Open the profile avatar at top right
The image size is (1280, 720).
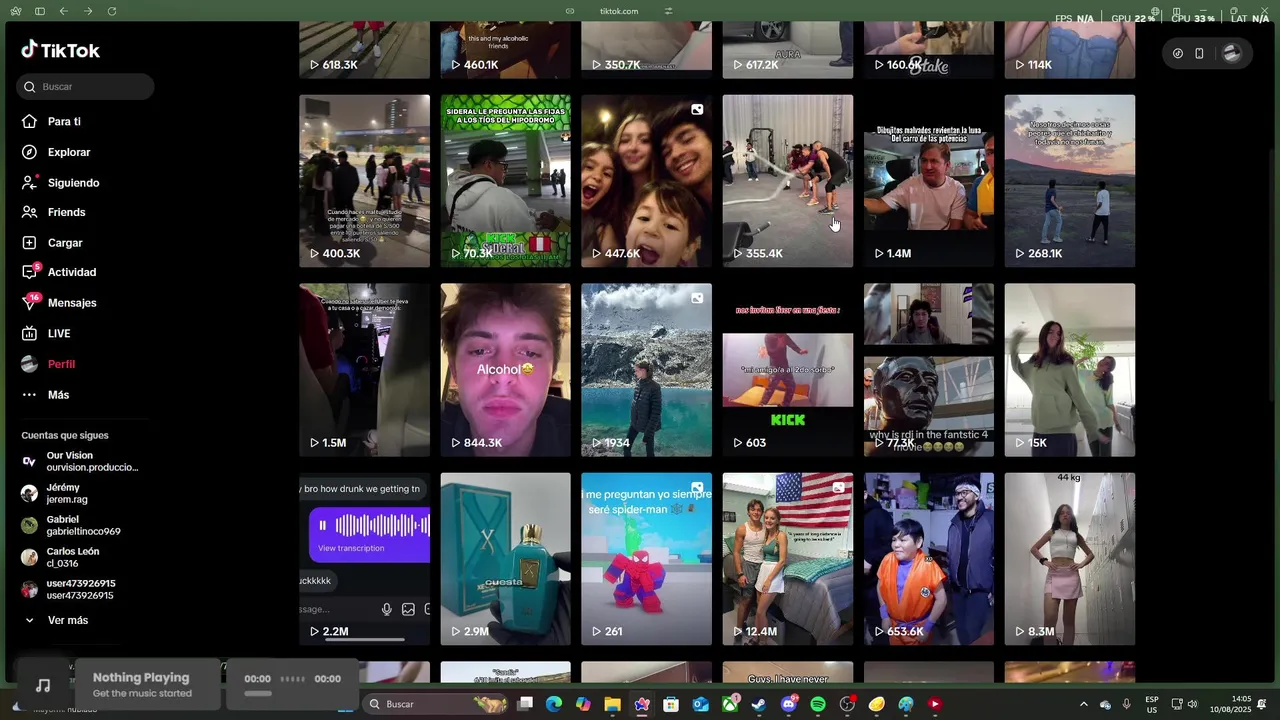pos(1231,53)
